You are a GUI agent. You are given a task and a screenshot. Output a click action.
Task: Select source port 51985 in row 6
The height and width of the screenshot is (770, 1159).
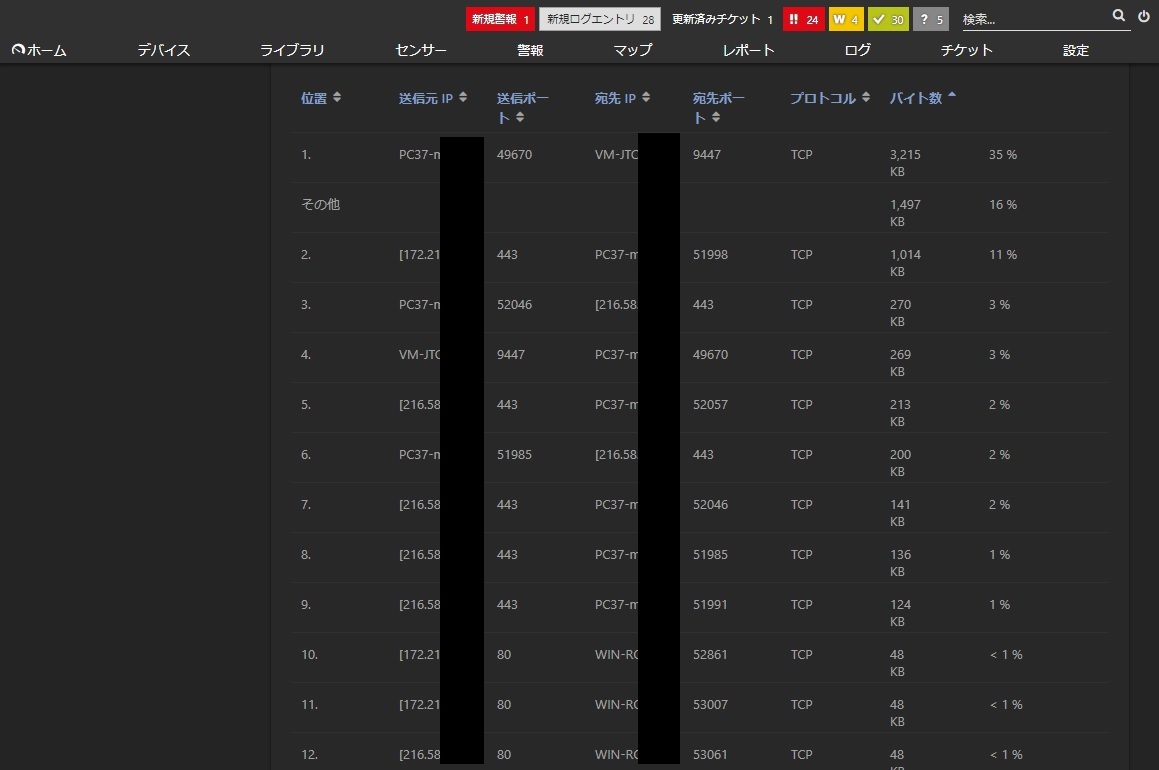pos(514,454)
